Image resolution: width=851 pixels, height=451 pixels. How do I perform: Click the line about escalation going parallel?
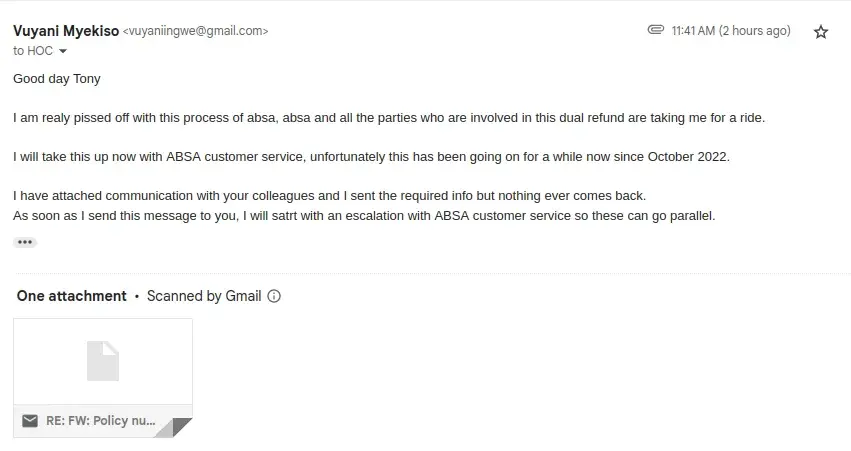(x=365, y=215)
